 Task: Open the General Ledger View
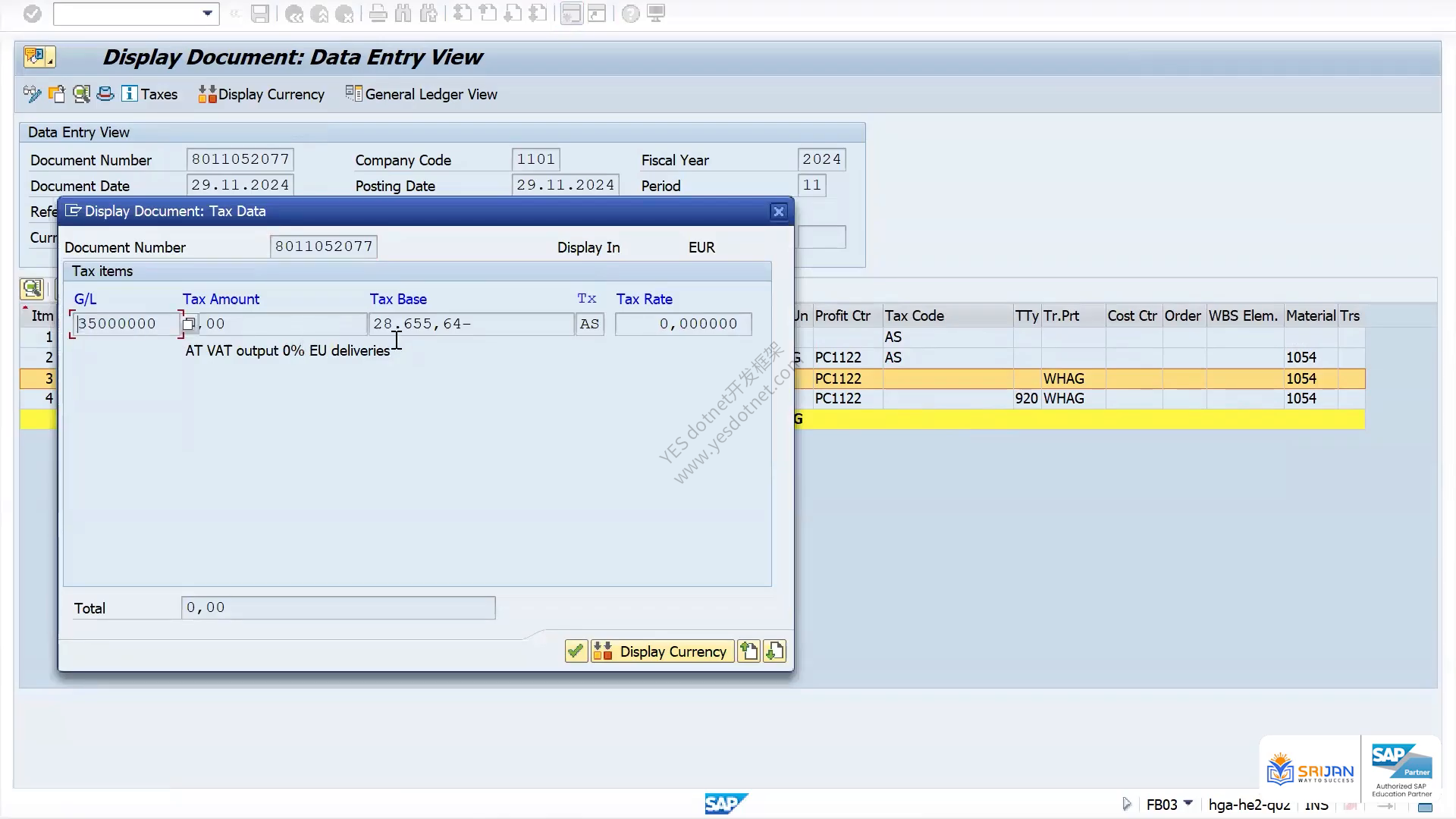click(422, 94)
